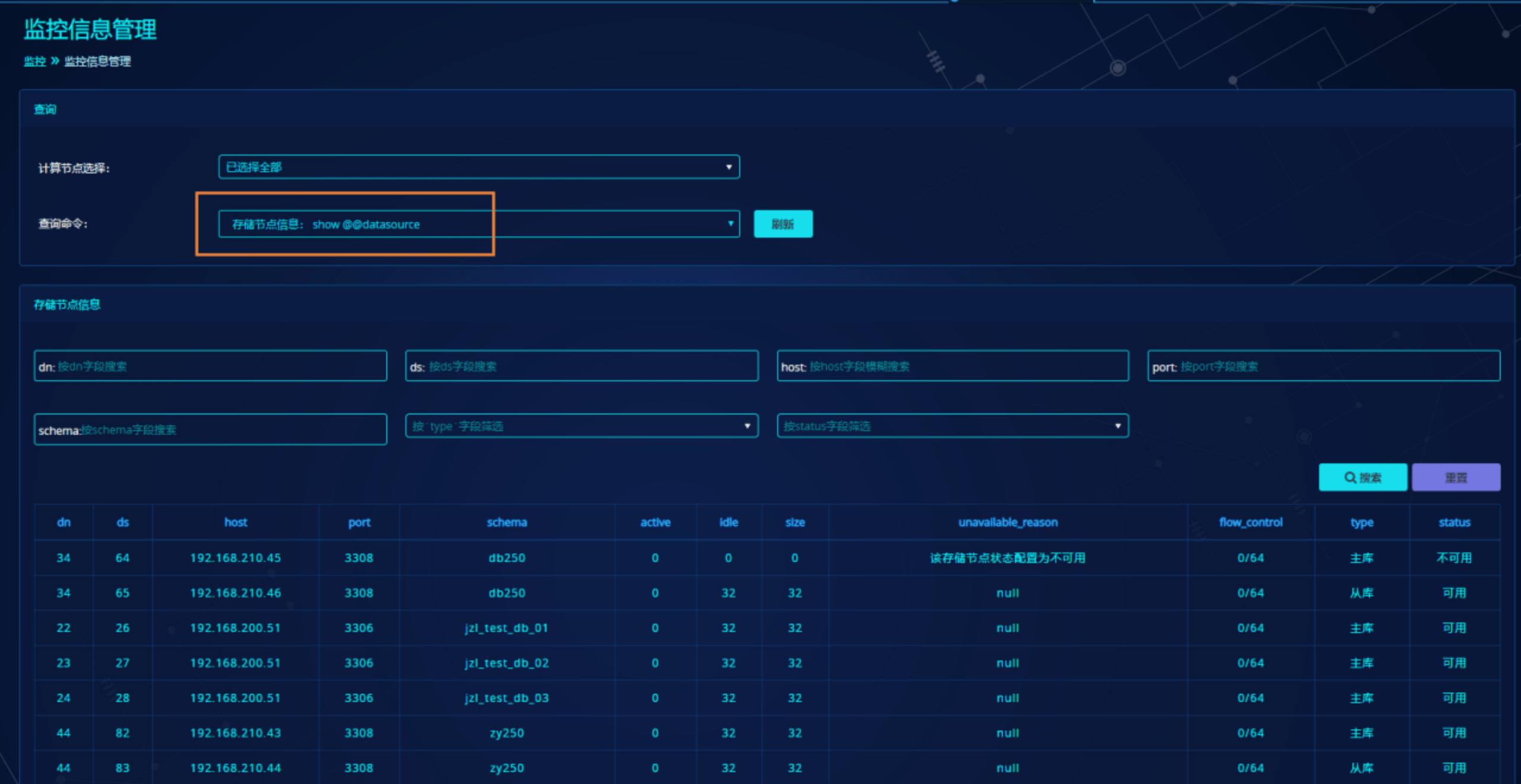Image resolution: width=1521 pixels, height=784 pixels.
Task: Click the 监控 breadcrumb link
Action: click(x=34, y=61)
